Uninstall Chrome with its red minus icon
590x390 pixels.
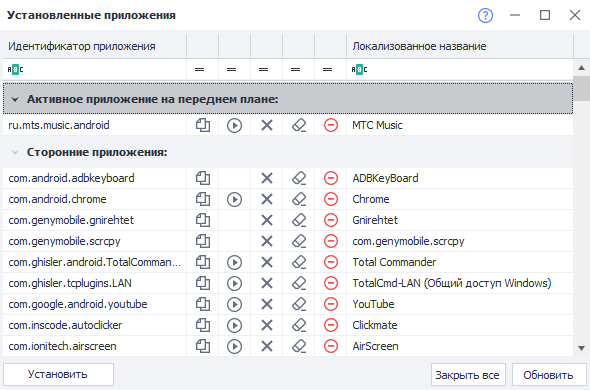tap(331, 199)
